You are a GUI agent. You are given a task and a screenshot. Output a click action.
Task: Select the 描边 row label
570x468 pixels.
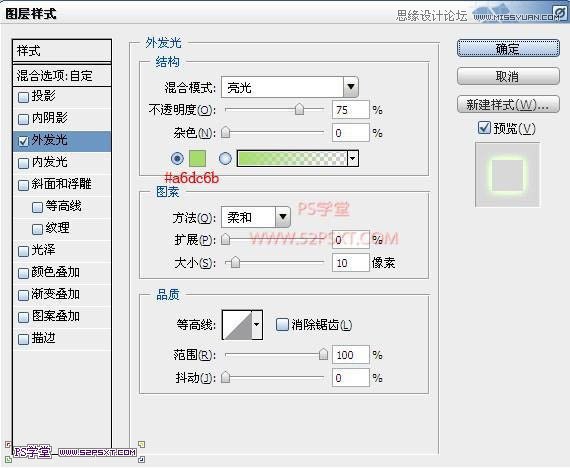point(43,338)
